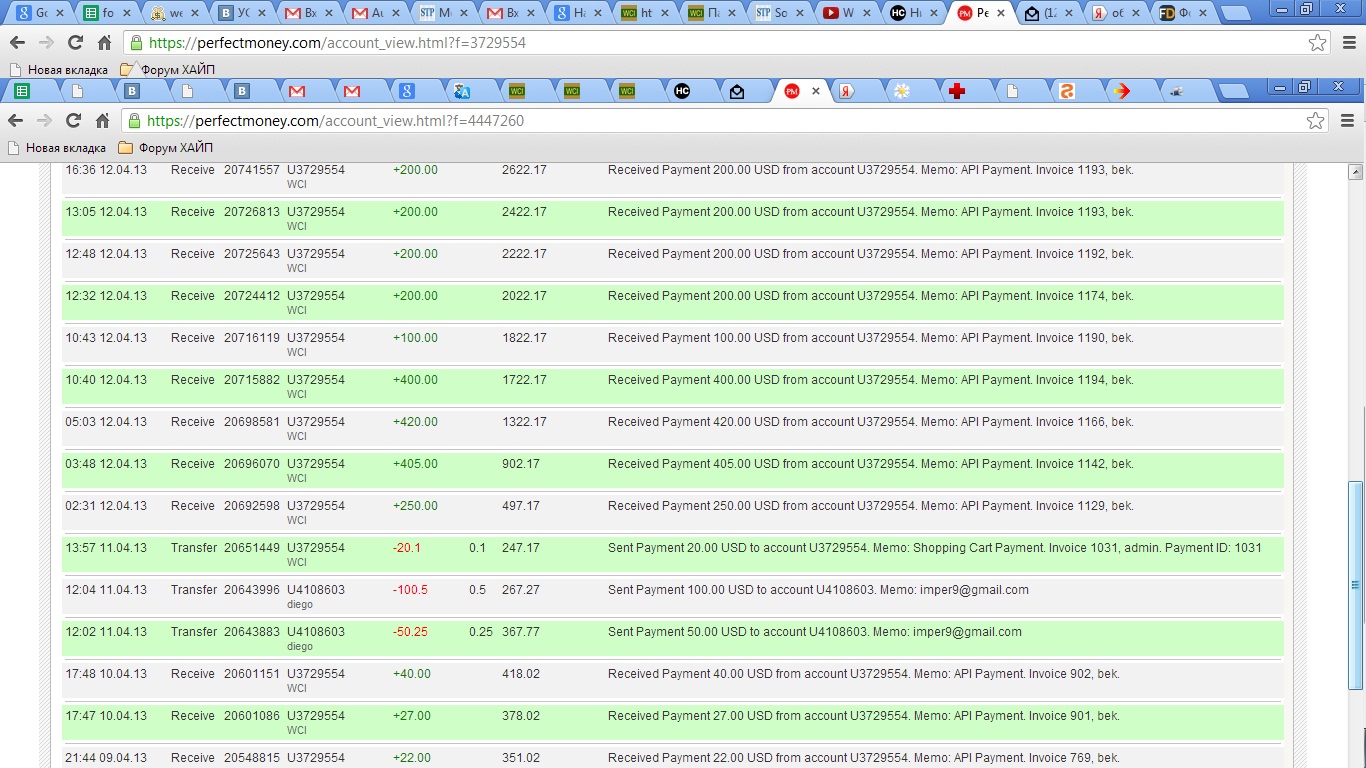Viewport: 1366px width, 768px height.
Task: Switch to the Yandex tab in front window
Action: 846,91
